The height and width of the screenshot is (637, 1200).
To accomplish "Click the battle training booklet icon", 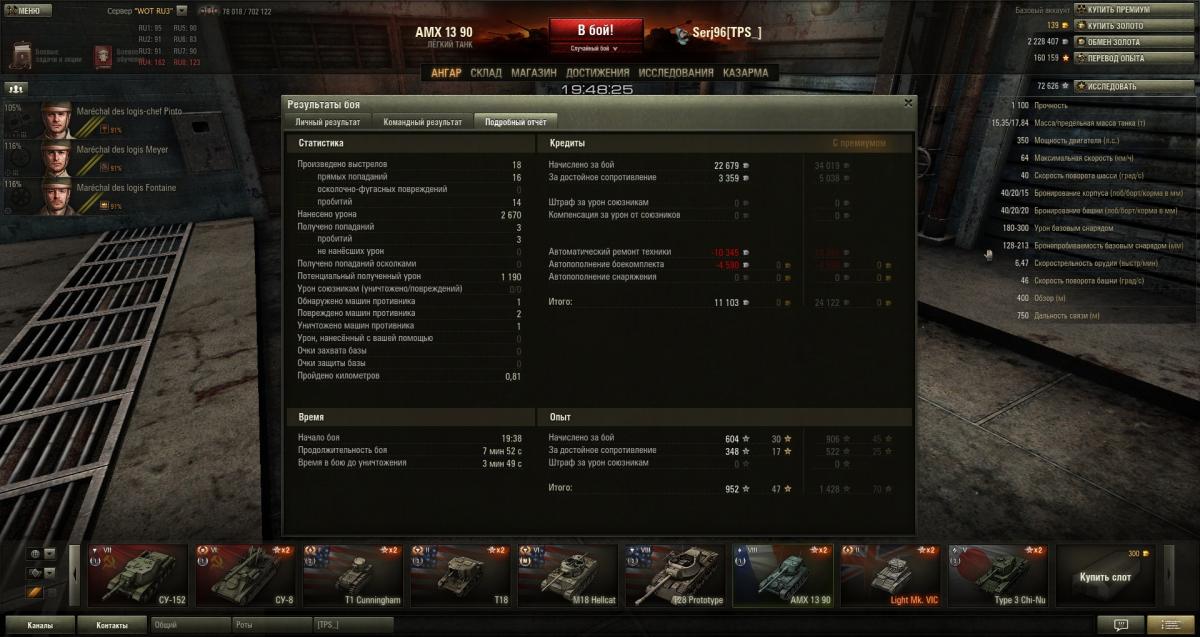I will [103, 56].
